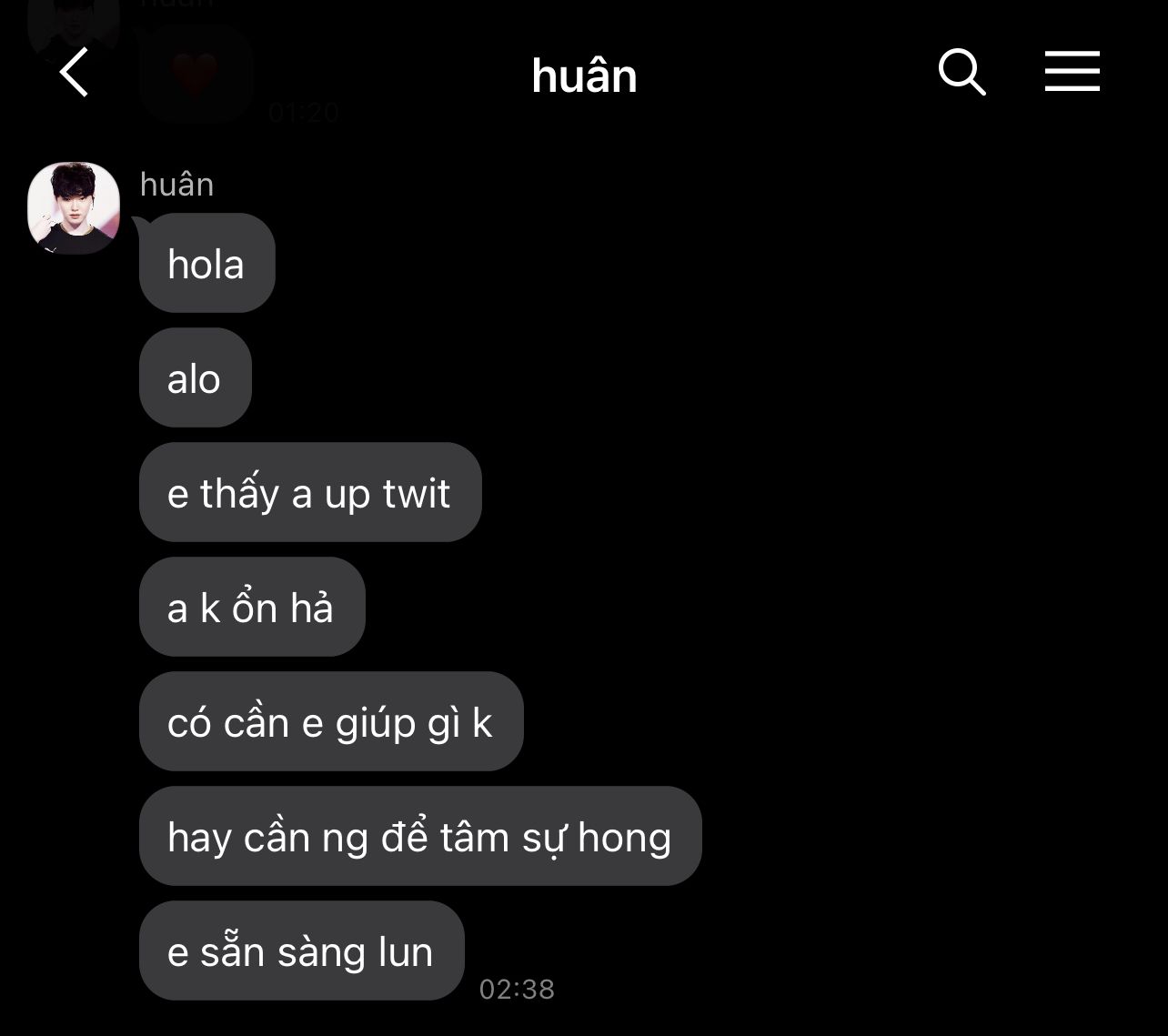The height and width of the screenshot is (1036, 1168).
Task: Open search with the magnifying glass icon
Action: point(962,72)
